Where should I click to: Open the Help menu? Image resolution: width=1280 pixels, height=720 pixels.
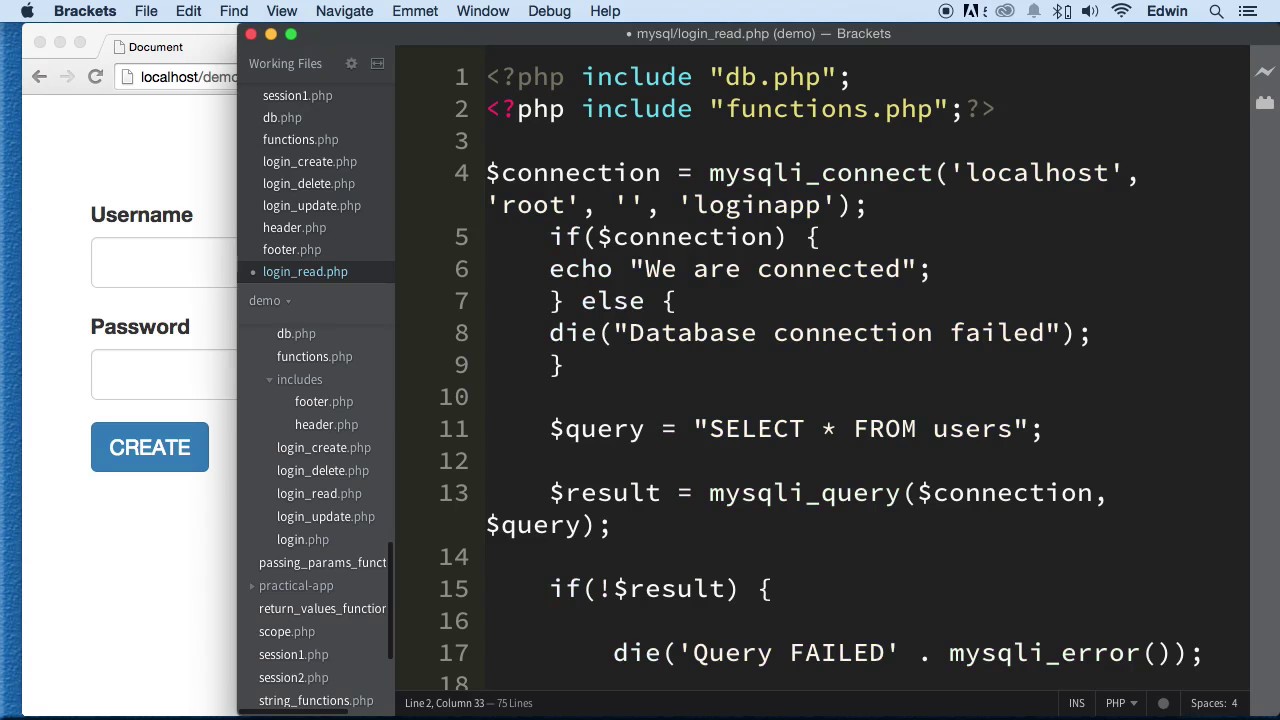pyautogui.click(x=605, y=11)
